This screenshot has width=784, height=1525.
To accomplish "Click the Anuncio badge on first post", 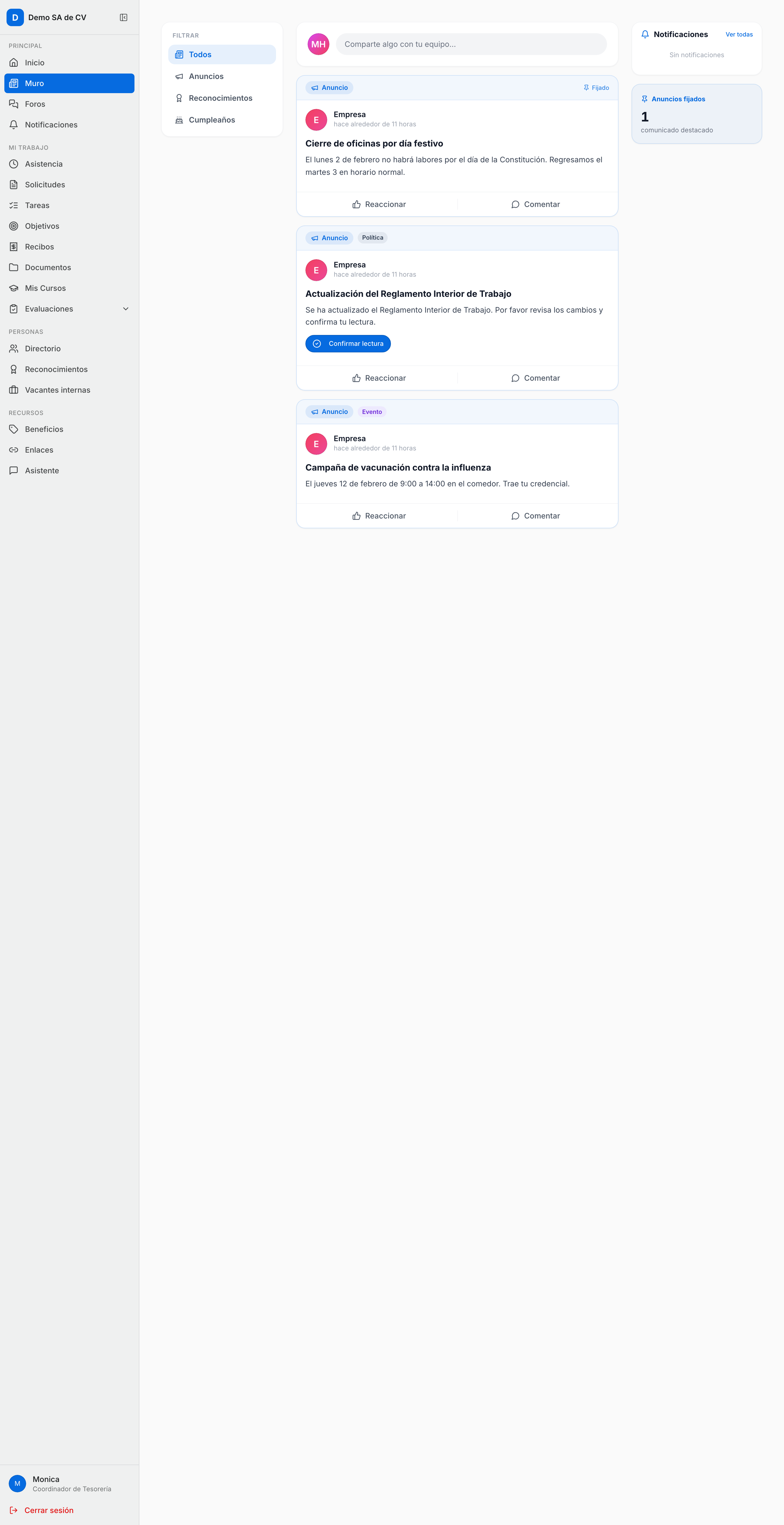I will point(330,88).
